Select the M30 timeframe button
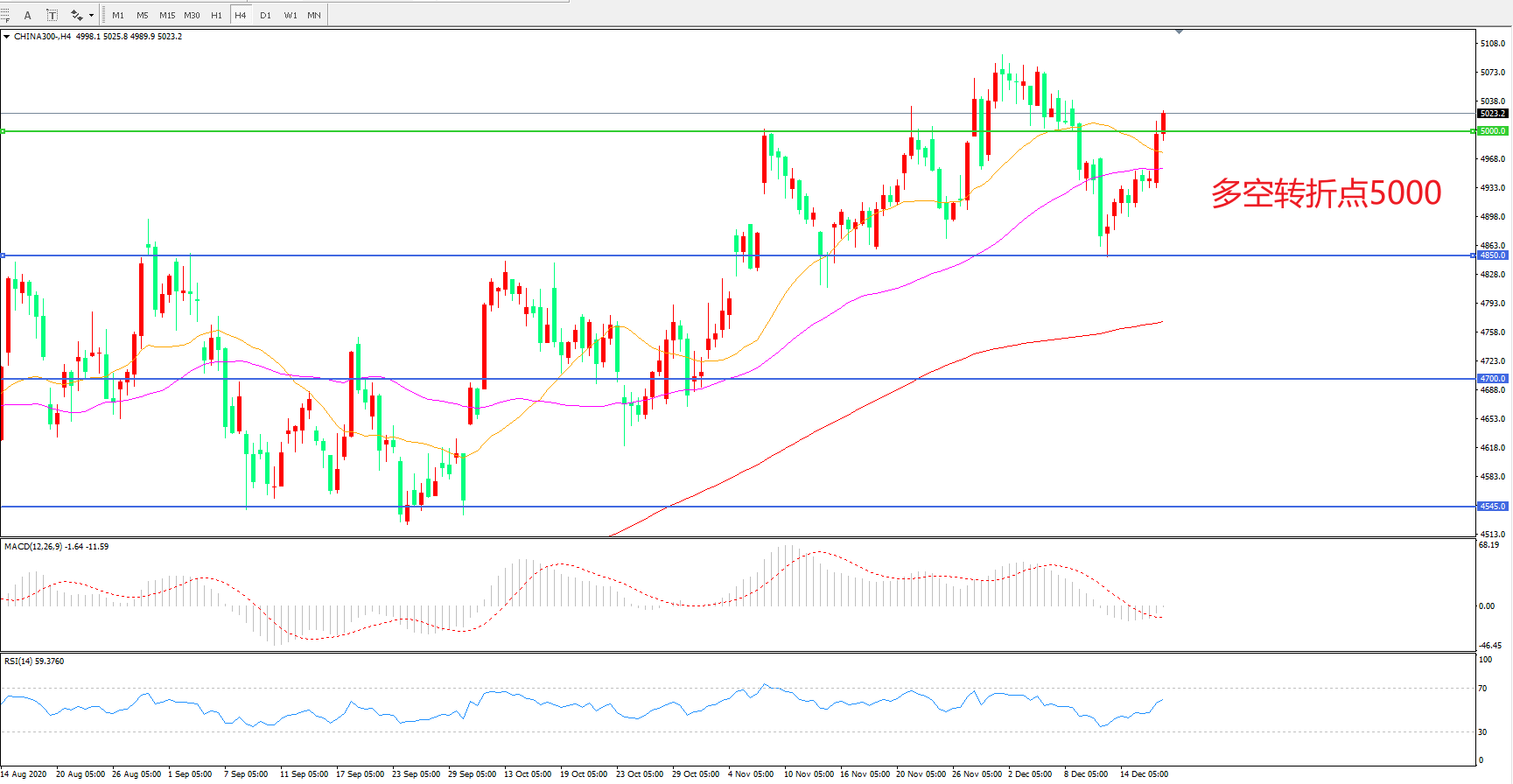The image size is (1513, 784). tap(192, 15)
